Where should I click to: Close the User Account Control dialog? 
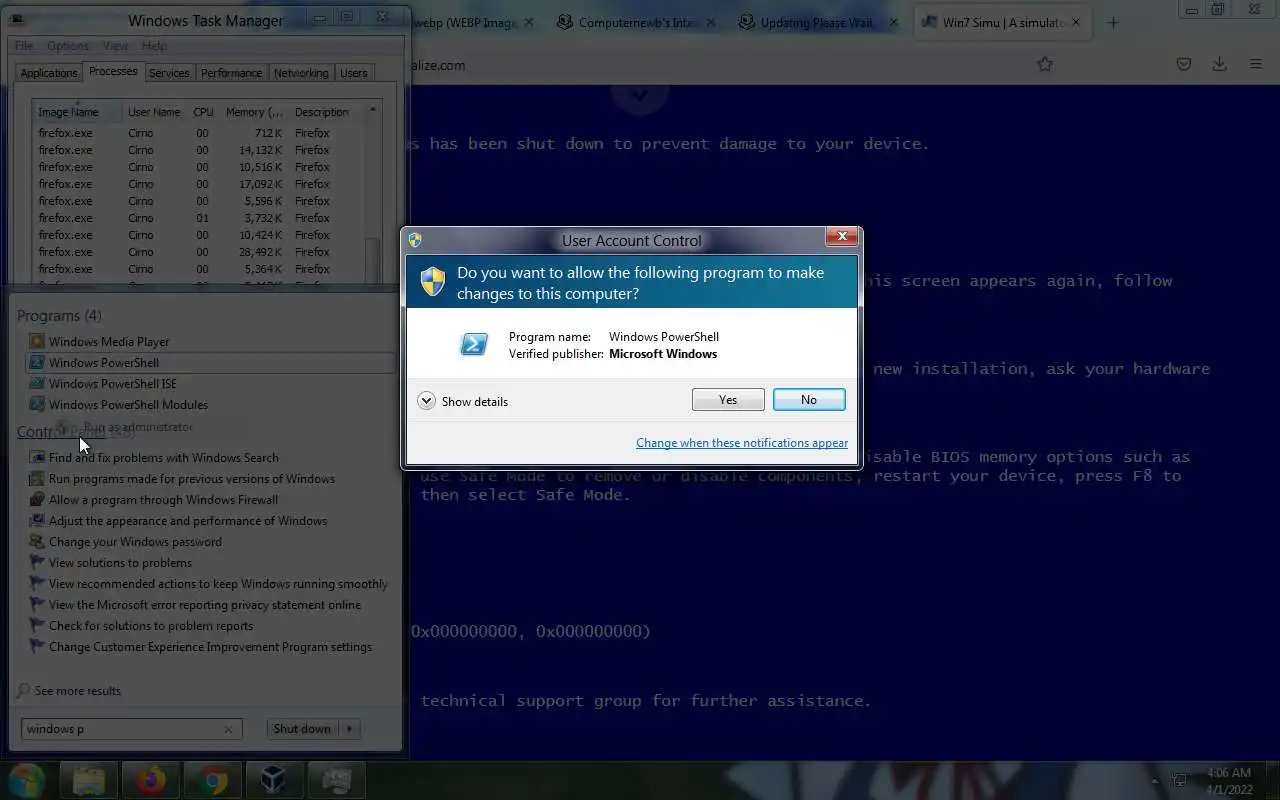(x=841, y=237)
